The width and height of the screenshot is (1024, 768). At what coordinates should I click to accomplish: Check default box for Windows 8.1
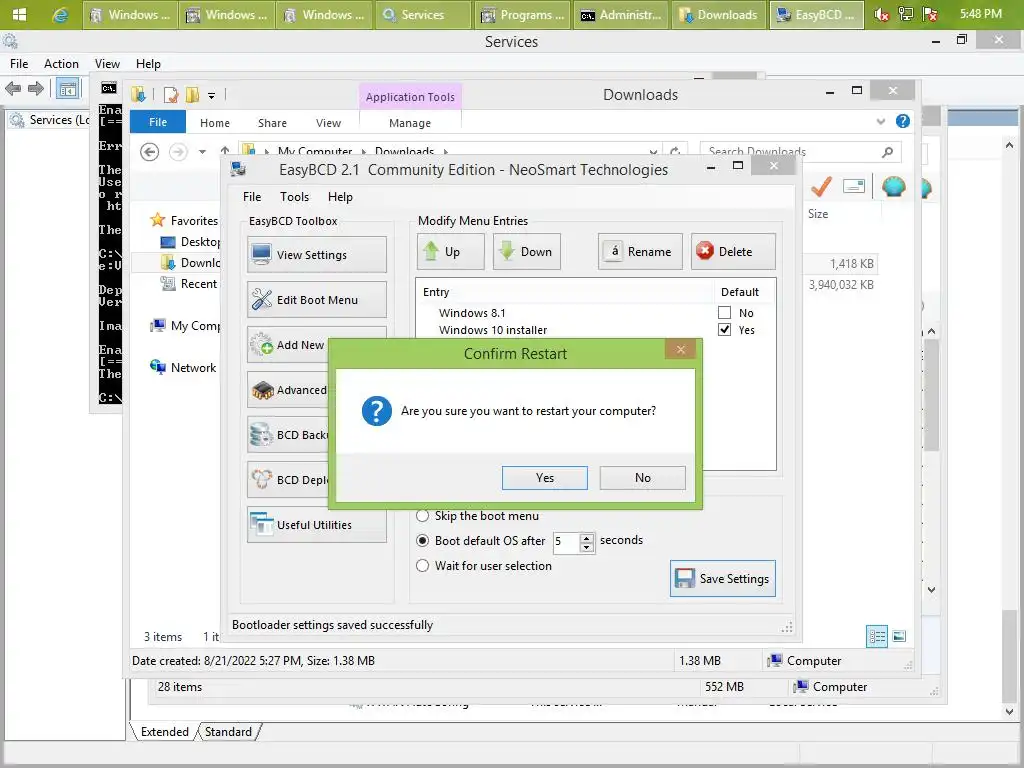724,313
